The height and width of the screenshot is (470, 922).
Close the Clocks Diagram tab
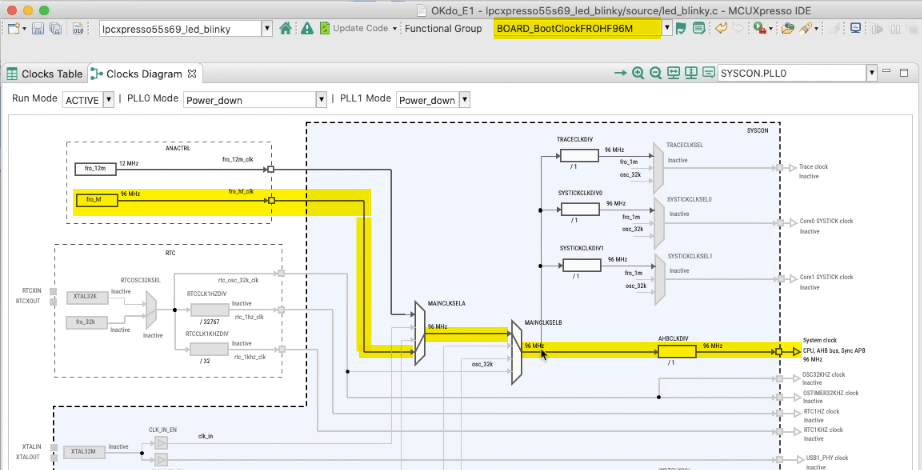[193, 74]
